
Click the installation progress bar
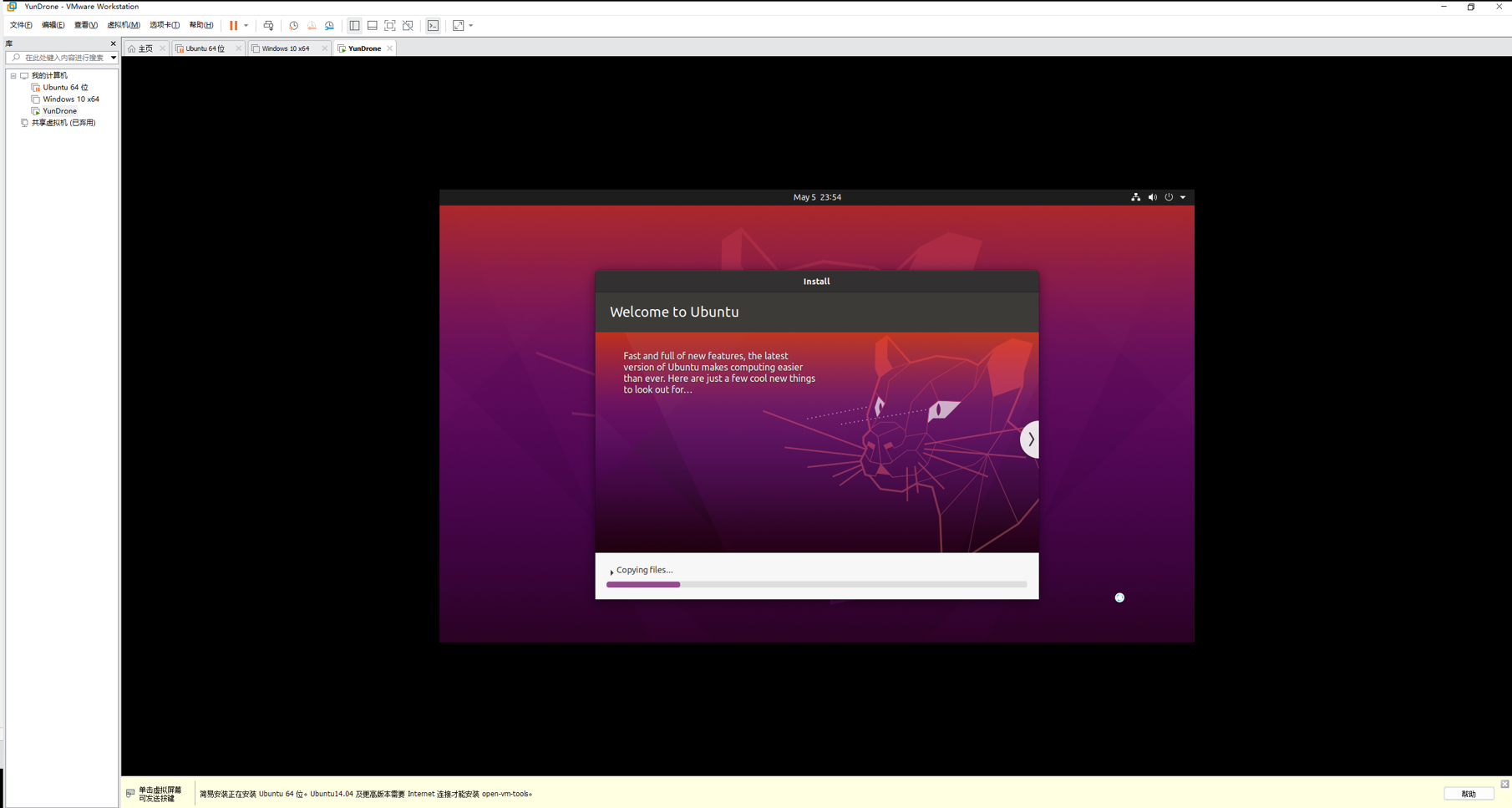816,585
